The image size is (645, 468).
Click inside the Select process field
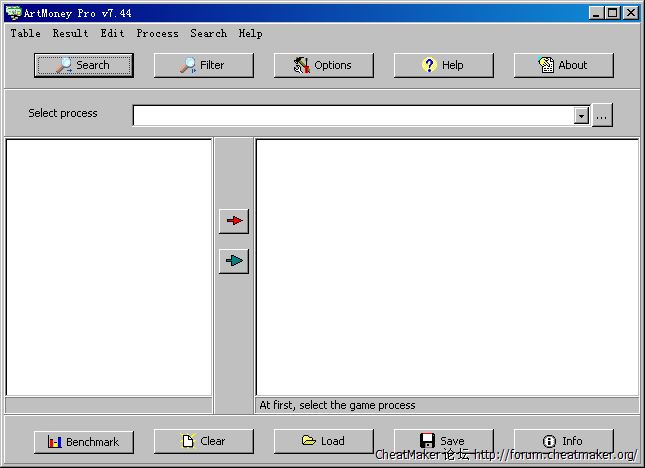click(352, 116)
